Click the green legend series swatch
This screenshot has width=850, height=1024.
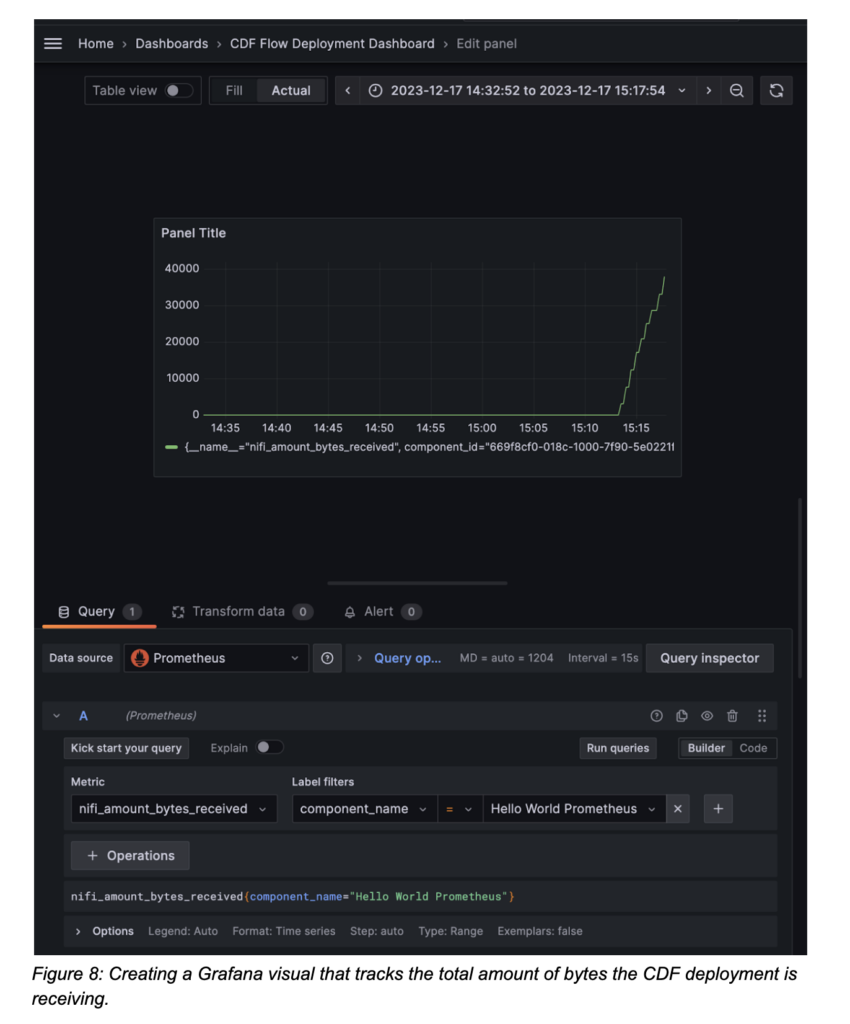point(171,447)
